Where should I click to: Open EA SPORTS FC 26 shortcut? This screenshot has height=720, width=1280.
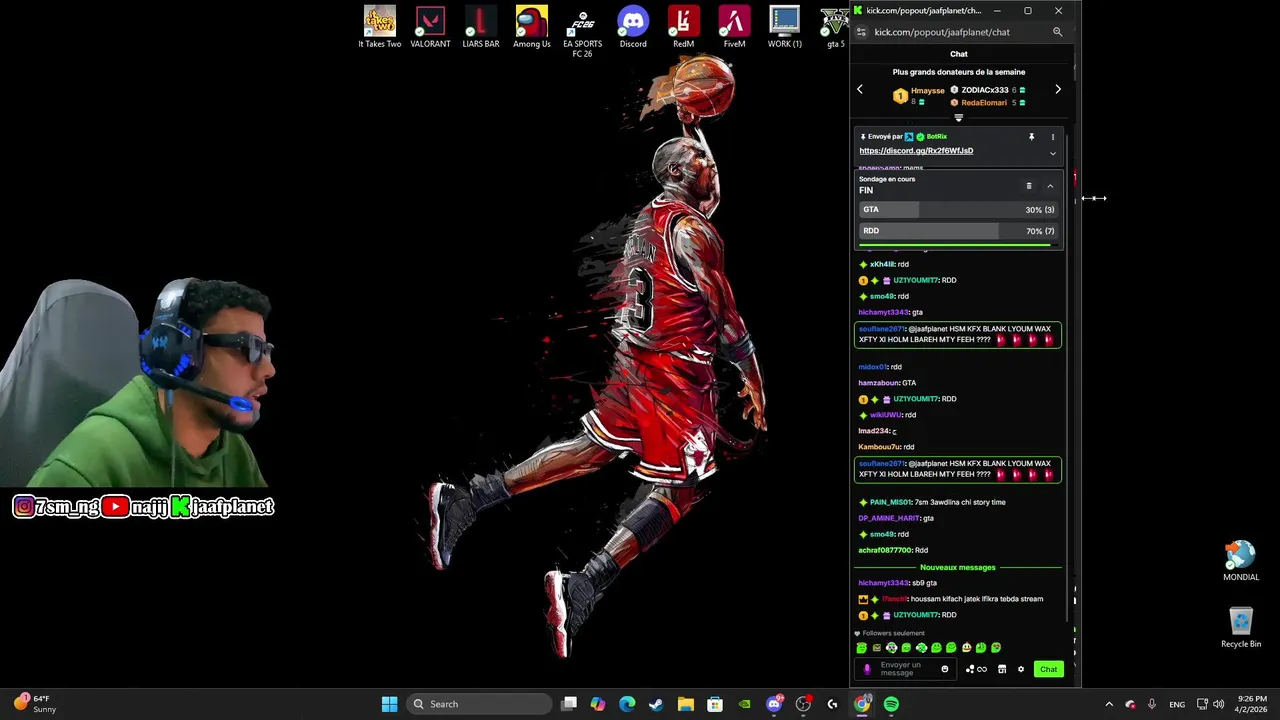pos(582,31)
